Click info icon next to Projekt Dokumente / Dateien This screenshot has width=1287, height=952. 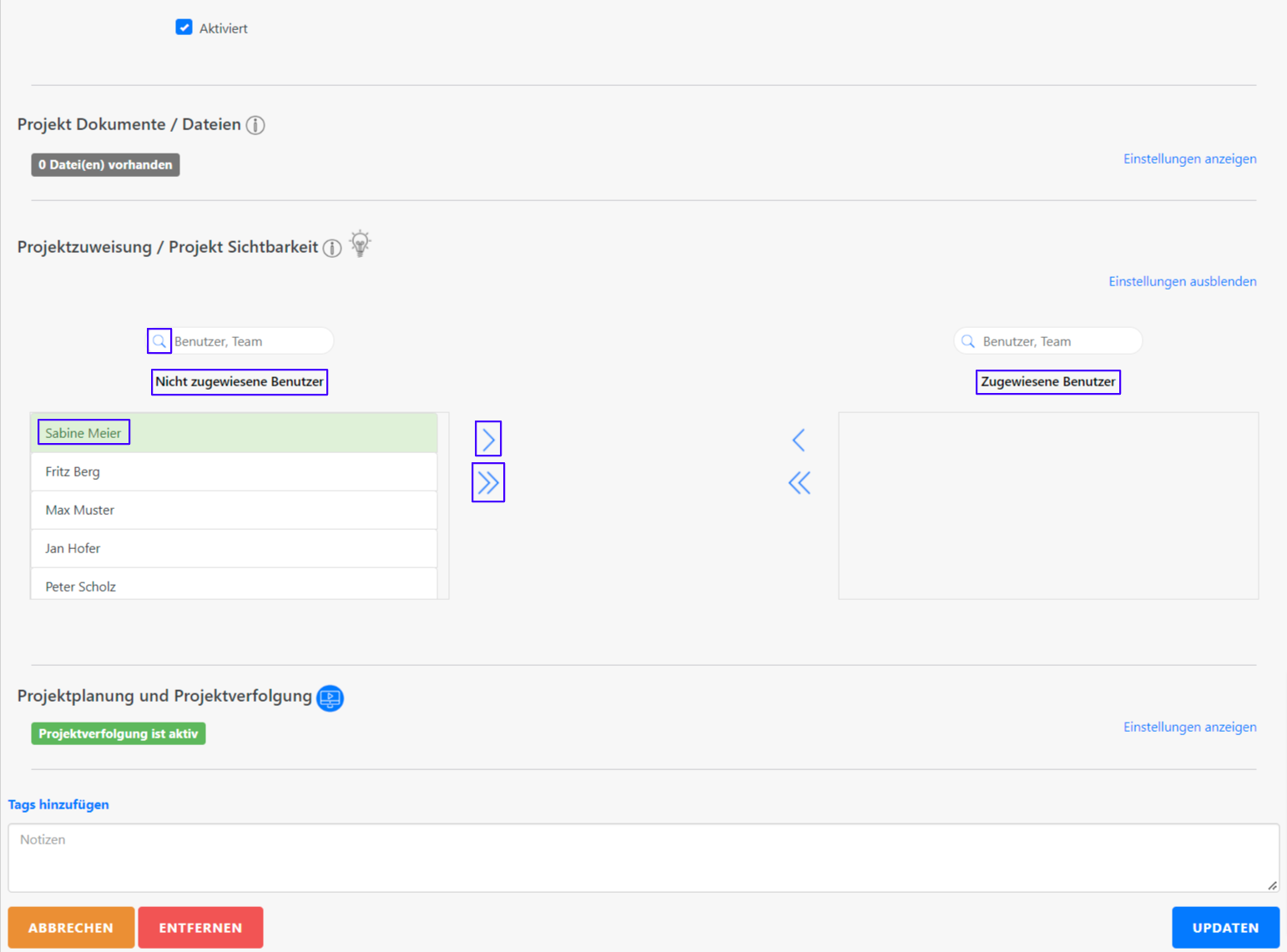click(x=255, y=125)
